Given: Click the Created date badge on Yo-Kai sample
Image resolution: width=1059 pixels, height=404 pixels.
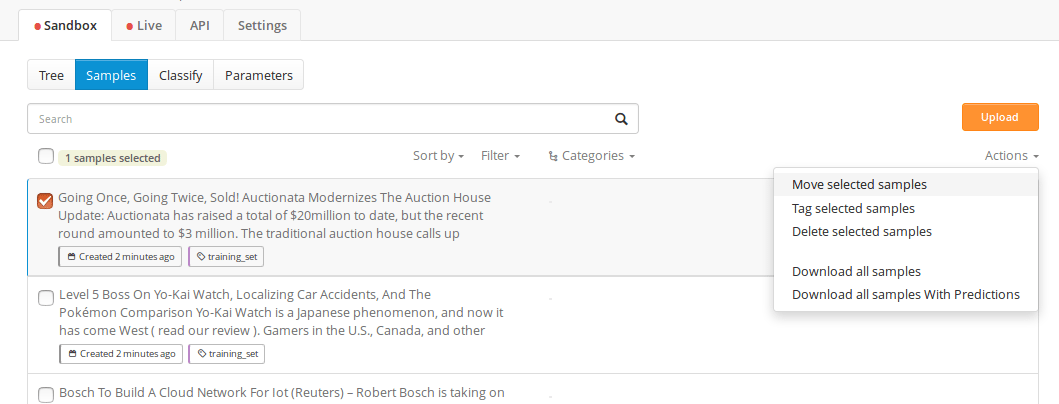Looking at the screenshot, I should coord(121,354).
